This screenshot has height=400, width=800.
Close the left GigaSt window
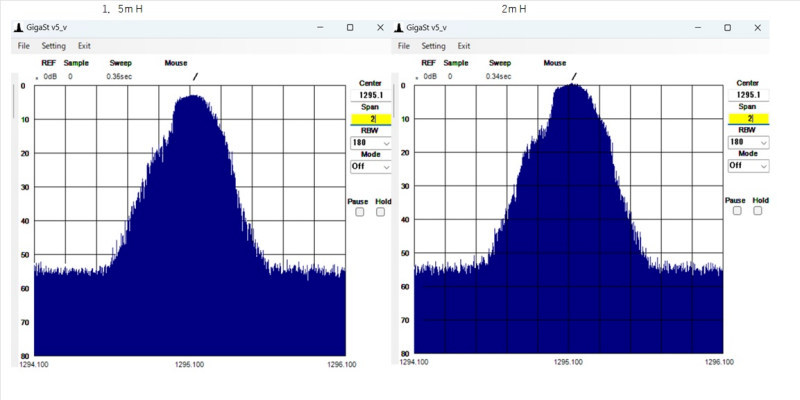[x=380, y=28]
